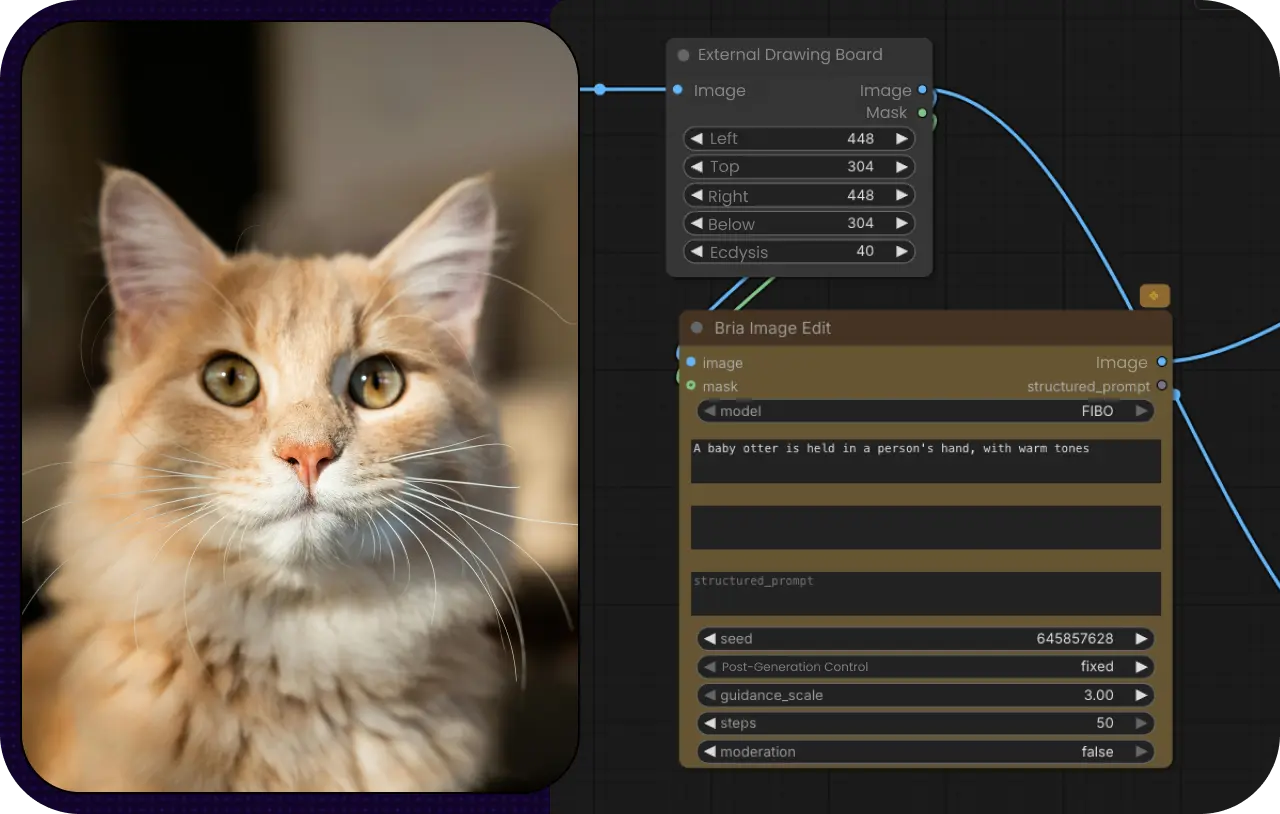Click the orange diamond badge above Bria Image Edit

coord(1154,295)
